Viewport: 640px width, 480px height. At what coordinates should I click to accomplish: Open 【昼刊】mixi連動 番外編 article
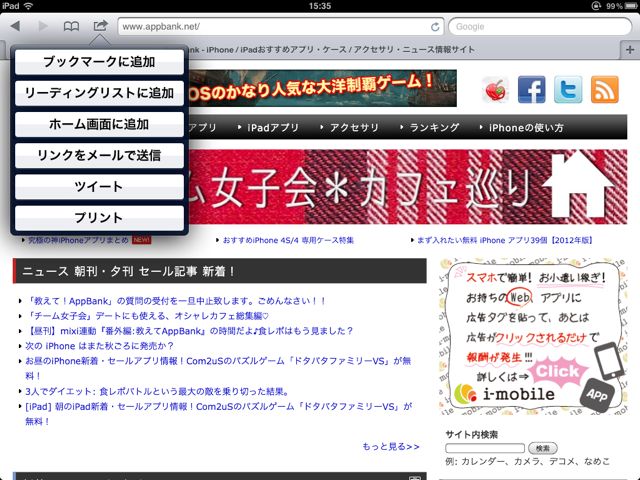point(189,331)
